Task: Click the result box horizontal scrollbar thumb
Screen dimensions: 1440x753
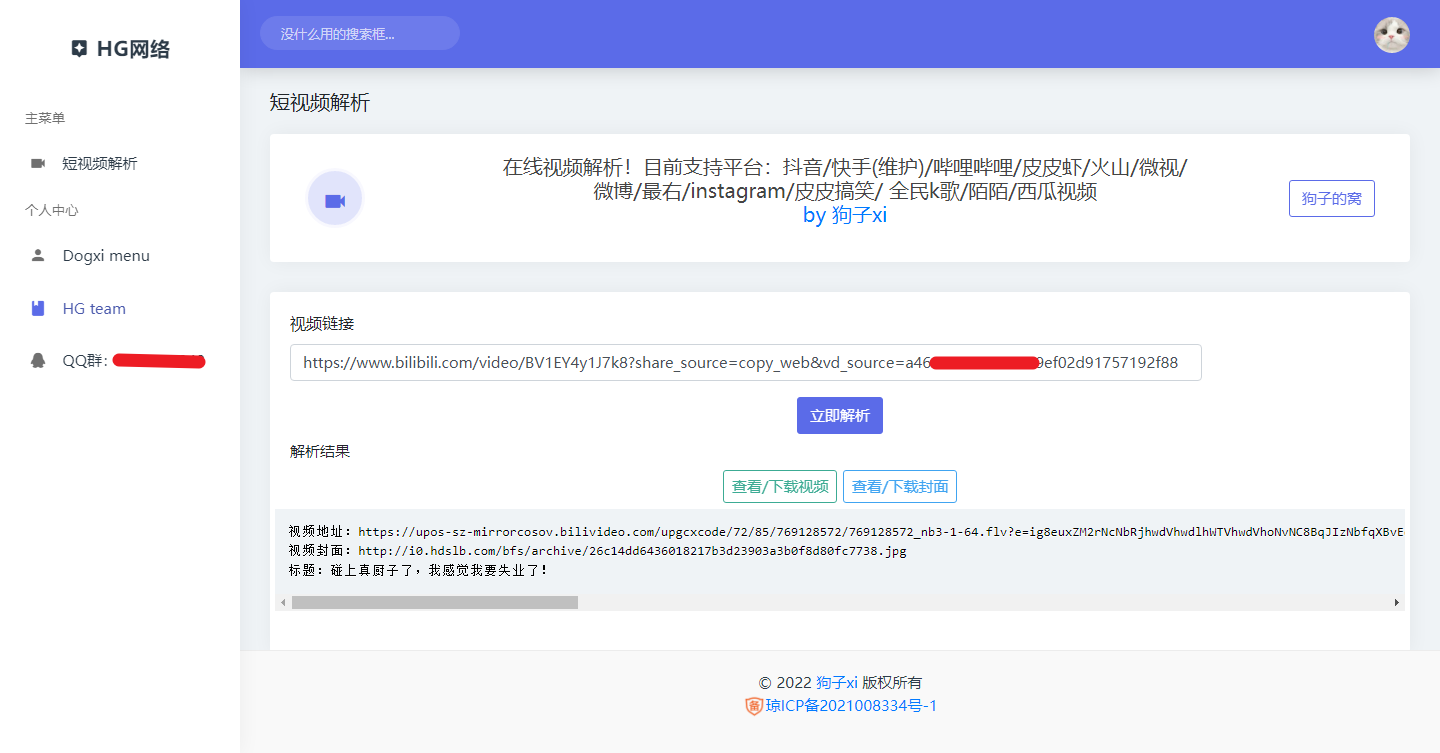Action: click(435, 602)
